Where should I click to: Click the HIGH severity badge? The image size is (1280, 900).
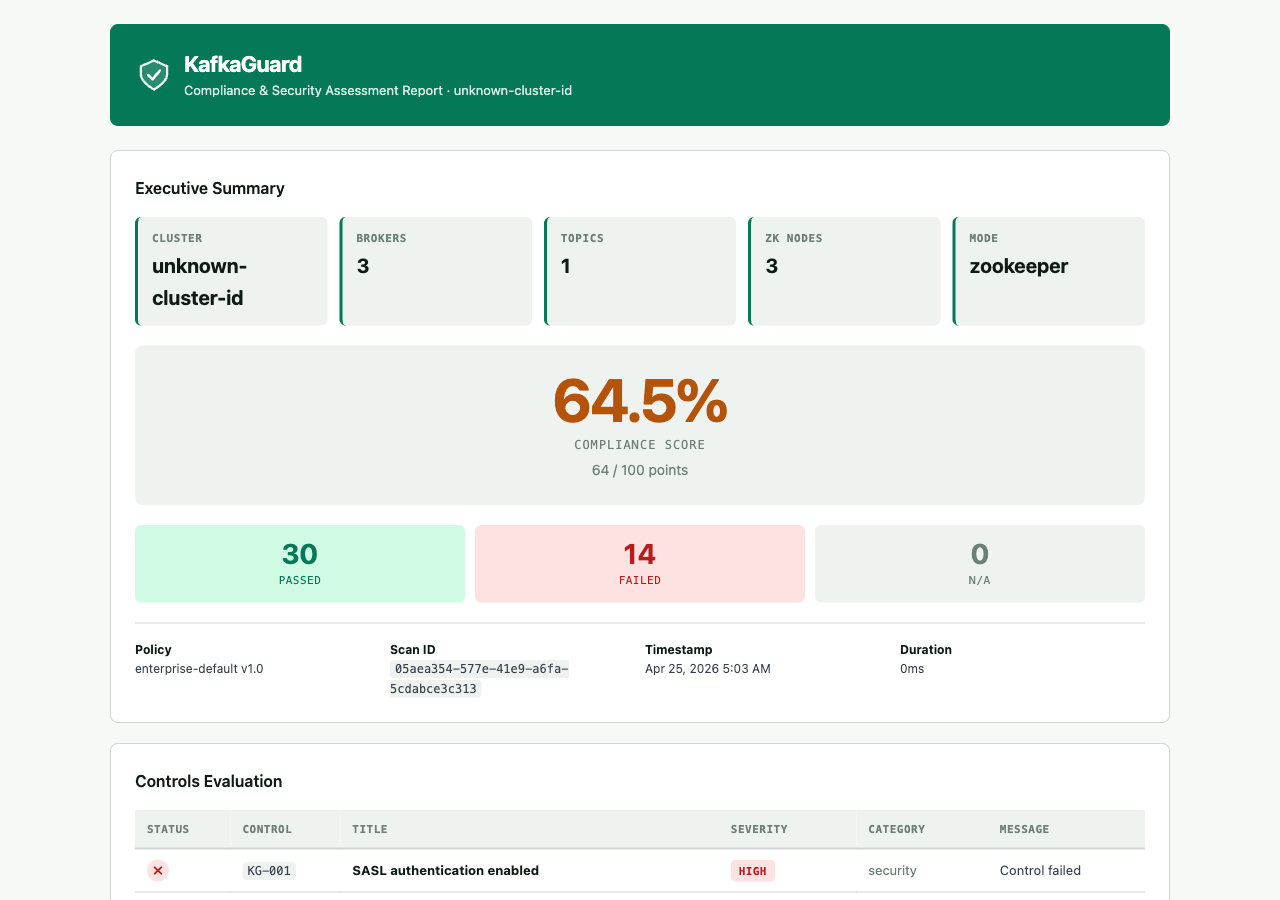[x=753, y=871]
